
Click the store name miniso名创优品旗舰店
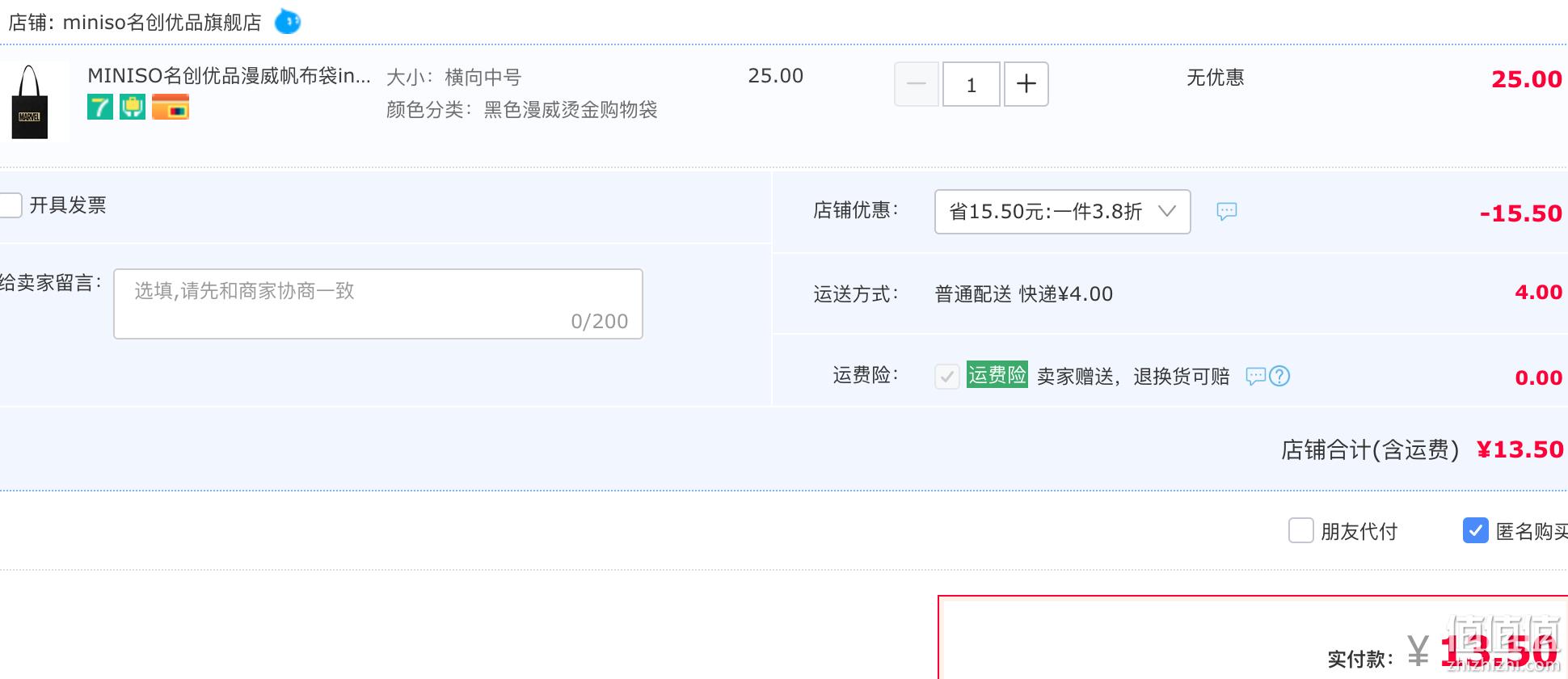pyautogui.click(x=162, y=23)
